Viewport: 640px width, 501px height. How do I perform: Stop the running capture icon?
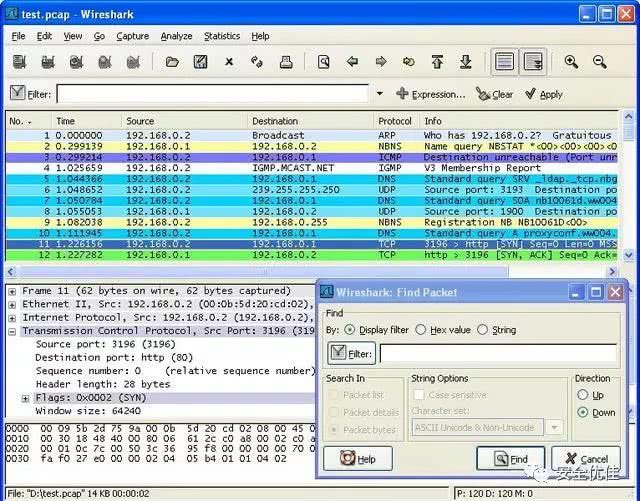click(105, 62)
